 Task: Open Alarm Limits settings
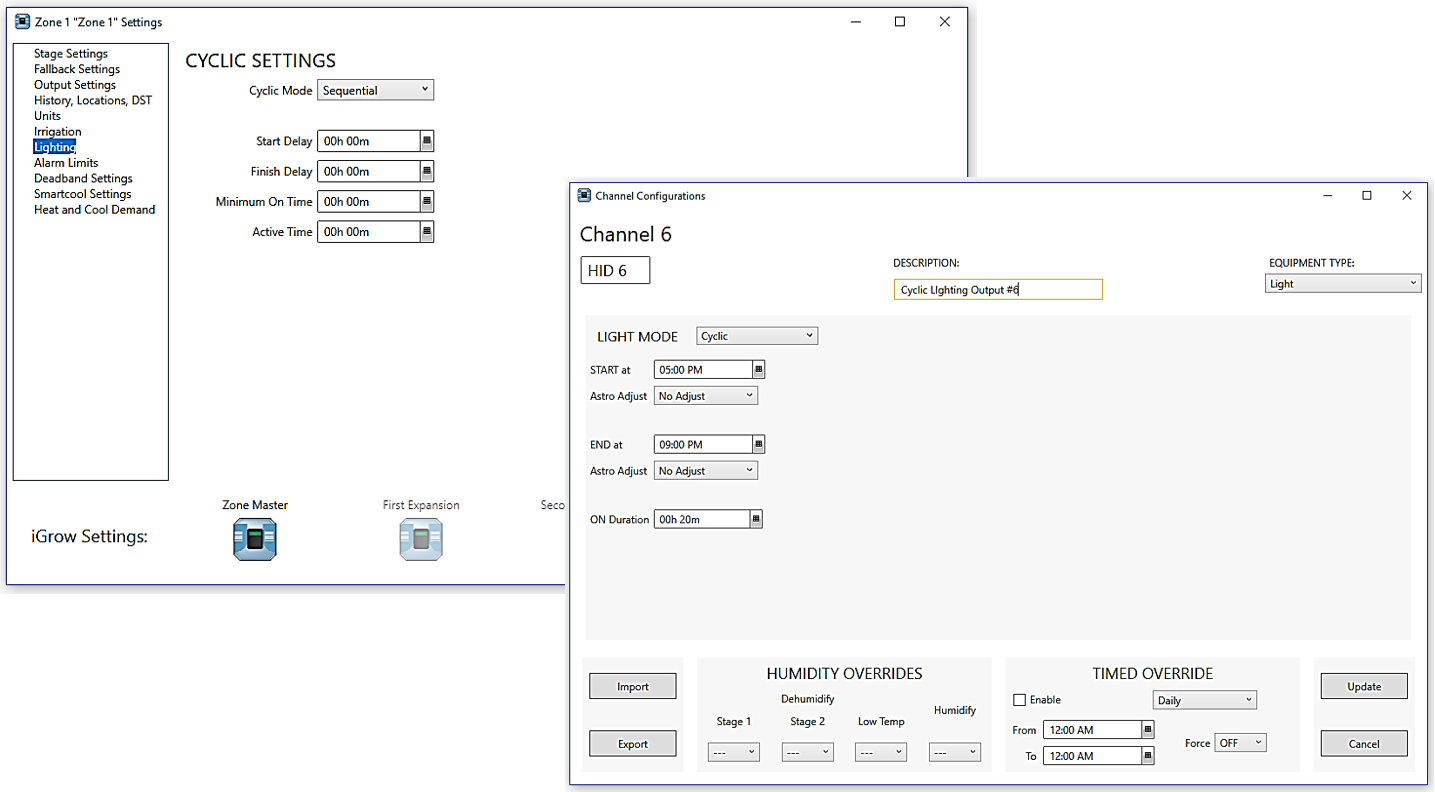pos(66,163)
